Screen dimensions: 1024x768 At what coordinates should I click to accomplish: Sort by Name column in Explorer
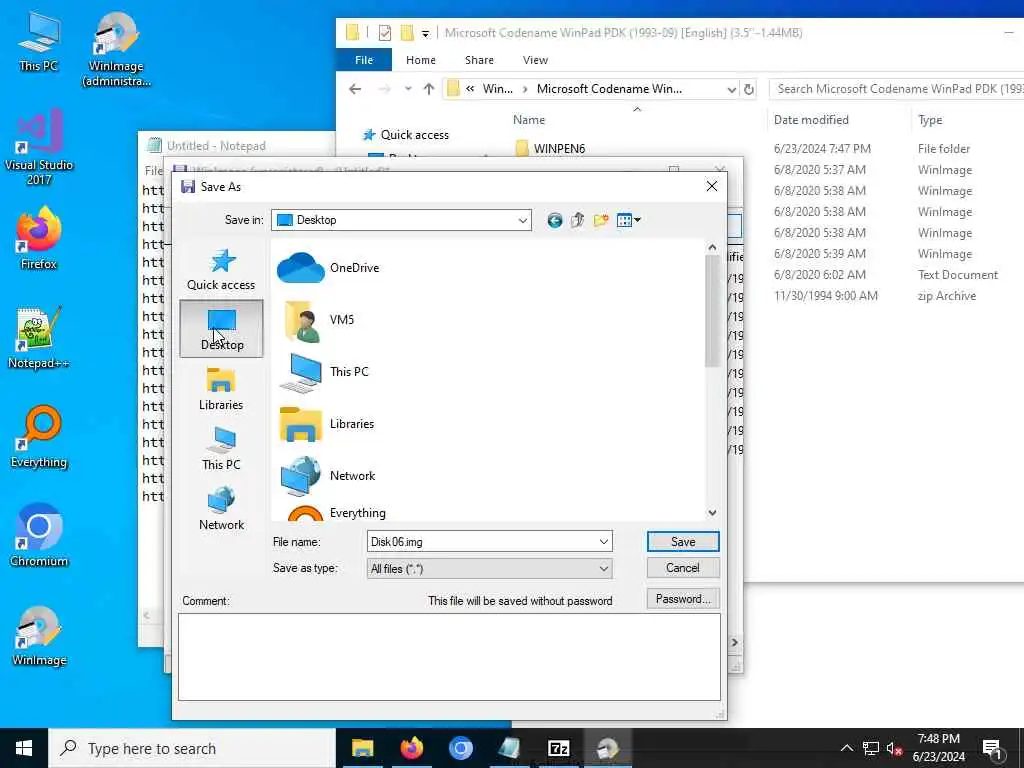coord(529,120)
